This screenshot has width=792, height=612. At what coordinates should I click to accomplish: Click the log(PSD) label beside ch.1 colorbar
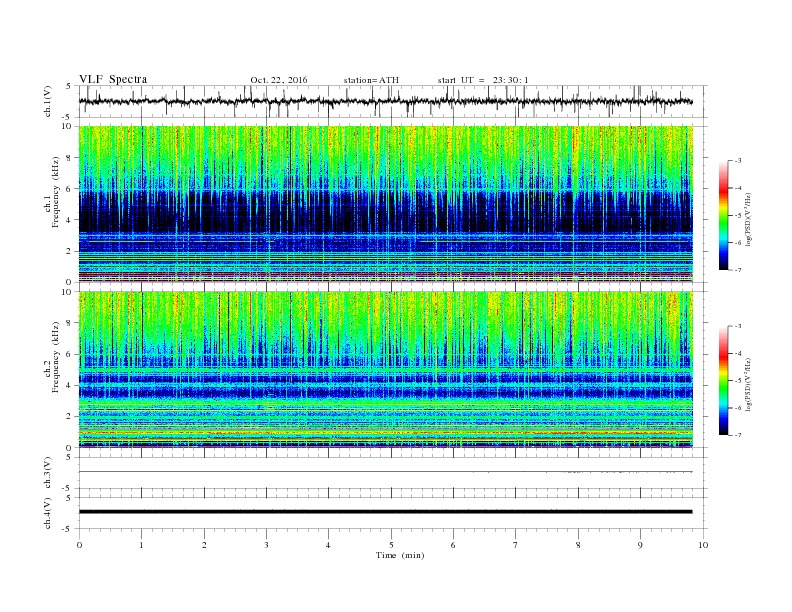pyautogui.click(x=750, y=219)
